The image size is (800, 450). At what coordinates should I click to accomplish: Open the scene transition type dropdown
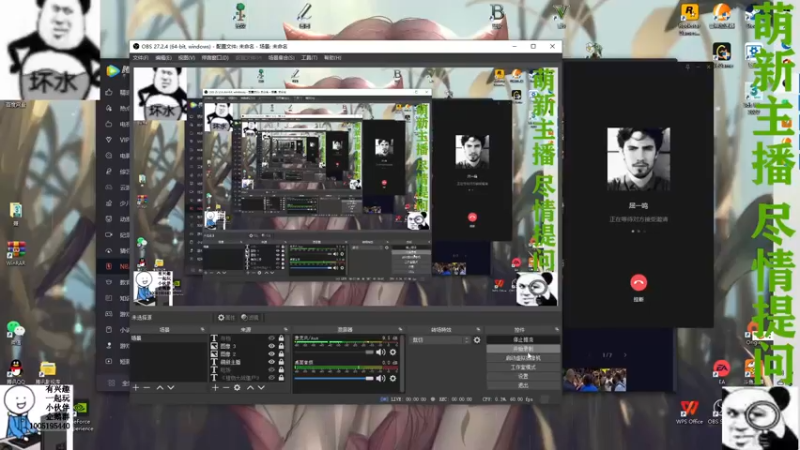tap(440, 340)
